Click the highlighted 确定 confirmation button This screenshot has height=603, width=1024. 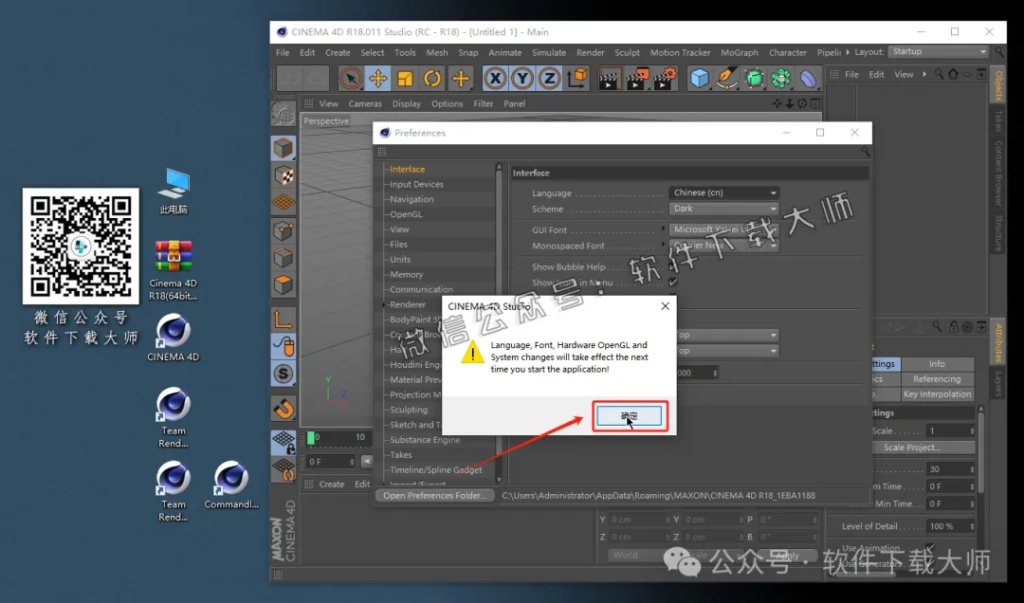point(628,416)
